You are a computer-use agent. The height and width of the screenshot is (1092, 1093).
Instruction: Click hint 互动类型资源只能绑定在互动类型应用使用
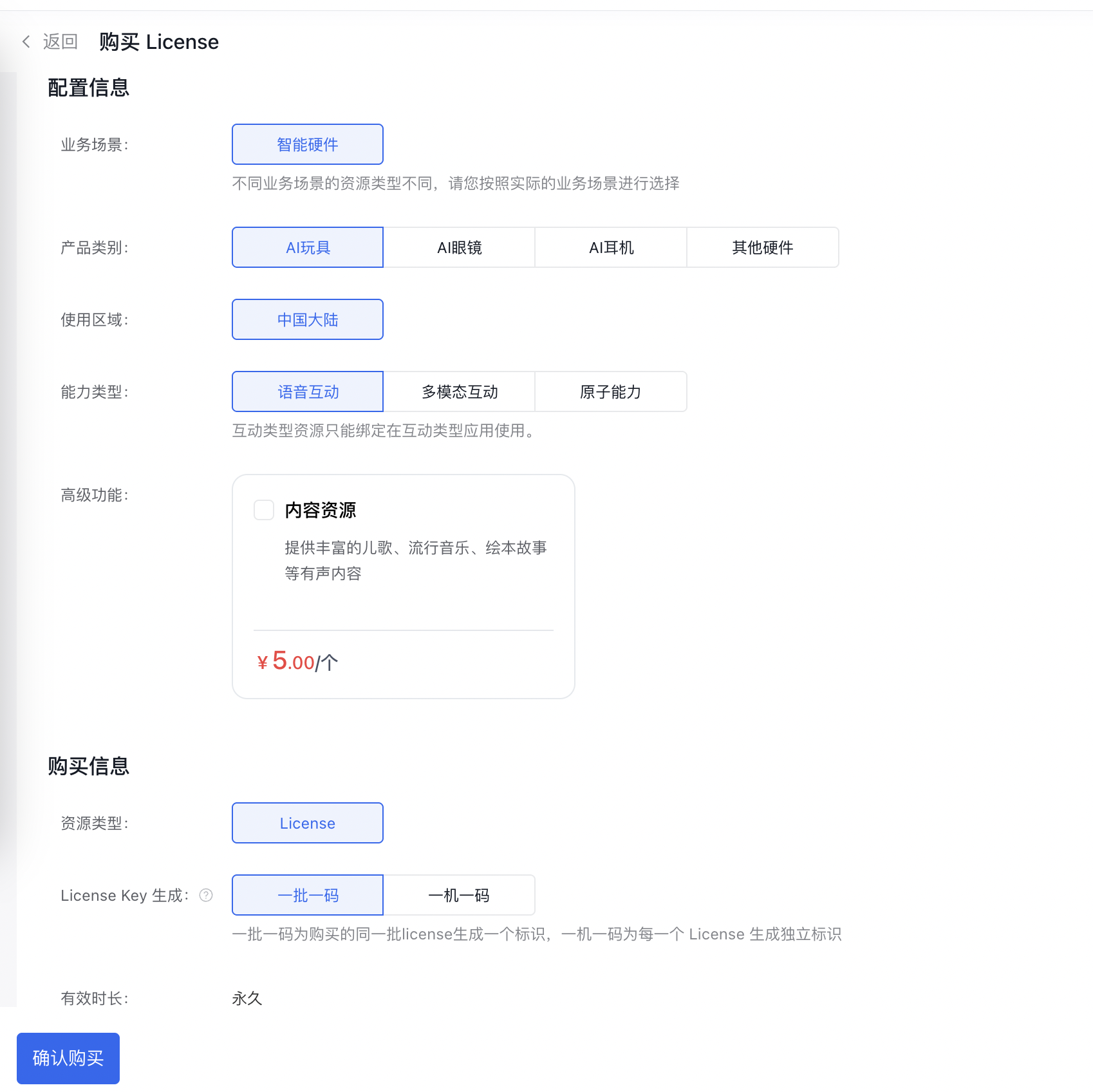384,431
